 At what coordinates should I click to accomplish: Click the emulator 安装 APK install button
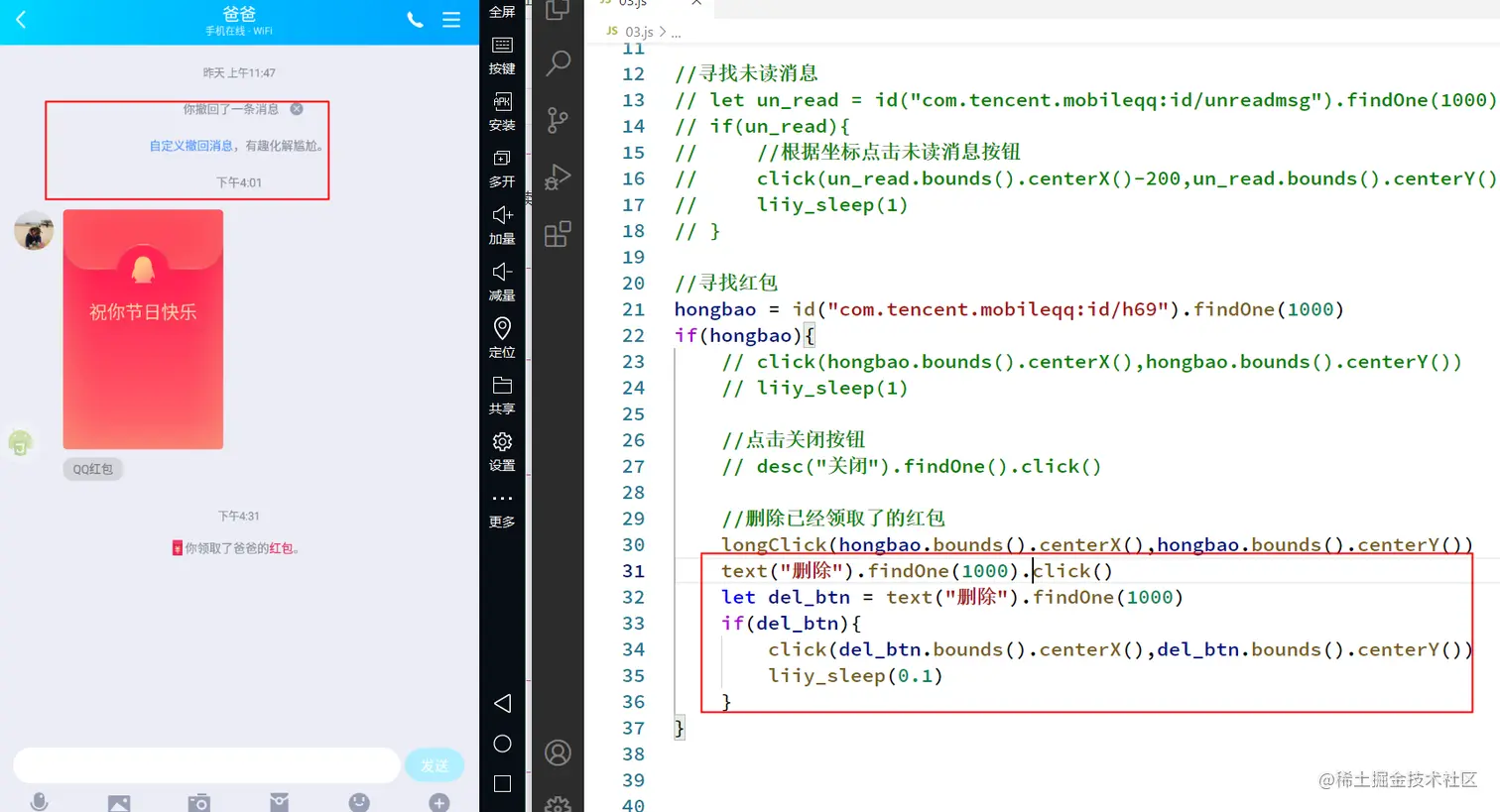coord(502,113)
